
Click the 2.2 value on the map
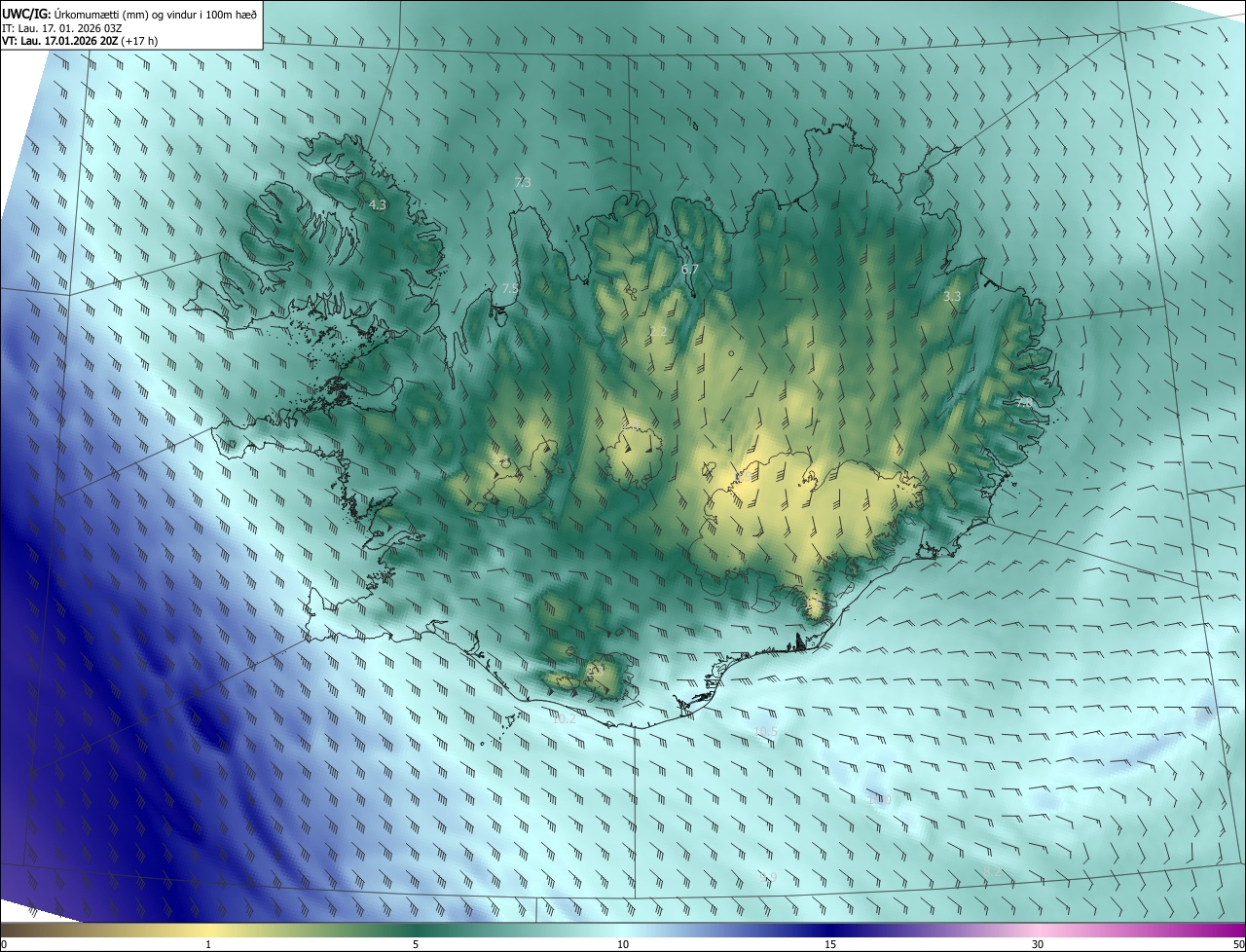click(x=658, y=332)
